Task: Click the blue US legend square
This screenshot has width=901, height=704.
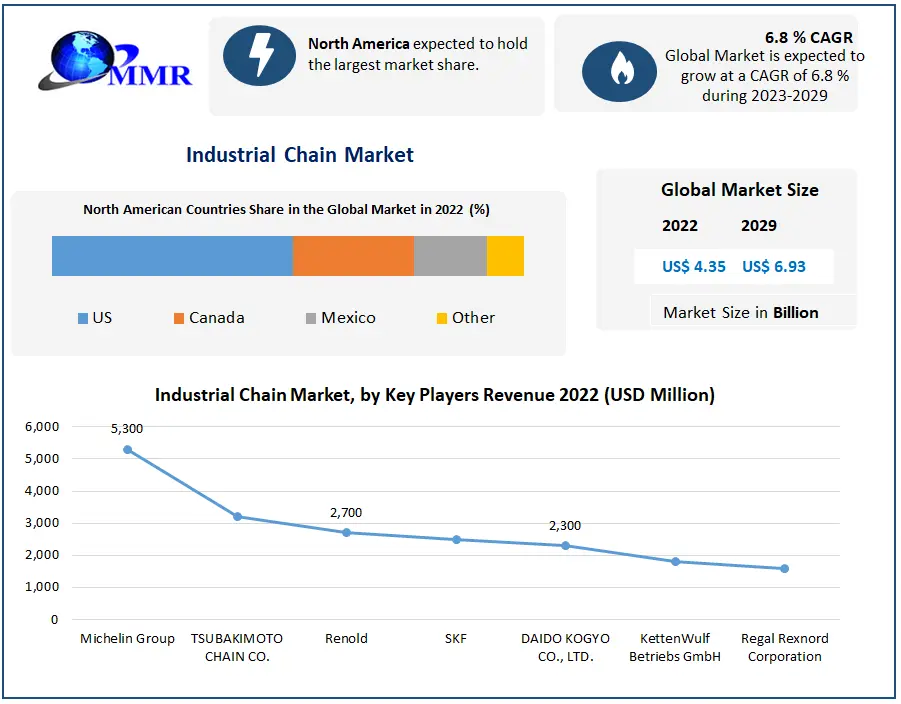Action: tap(83, 318)
